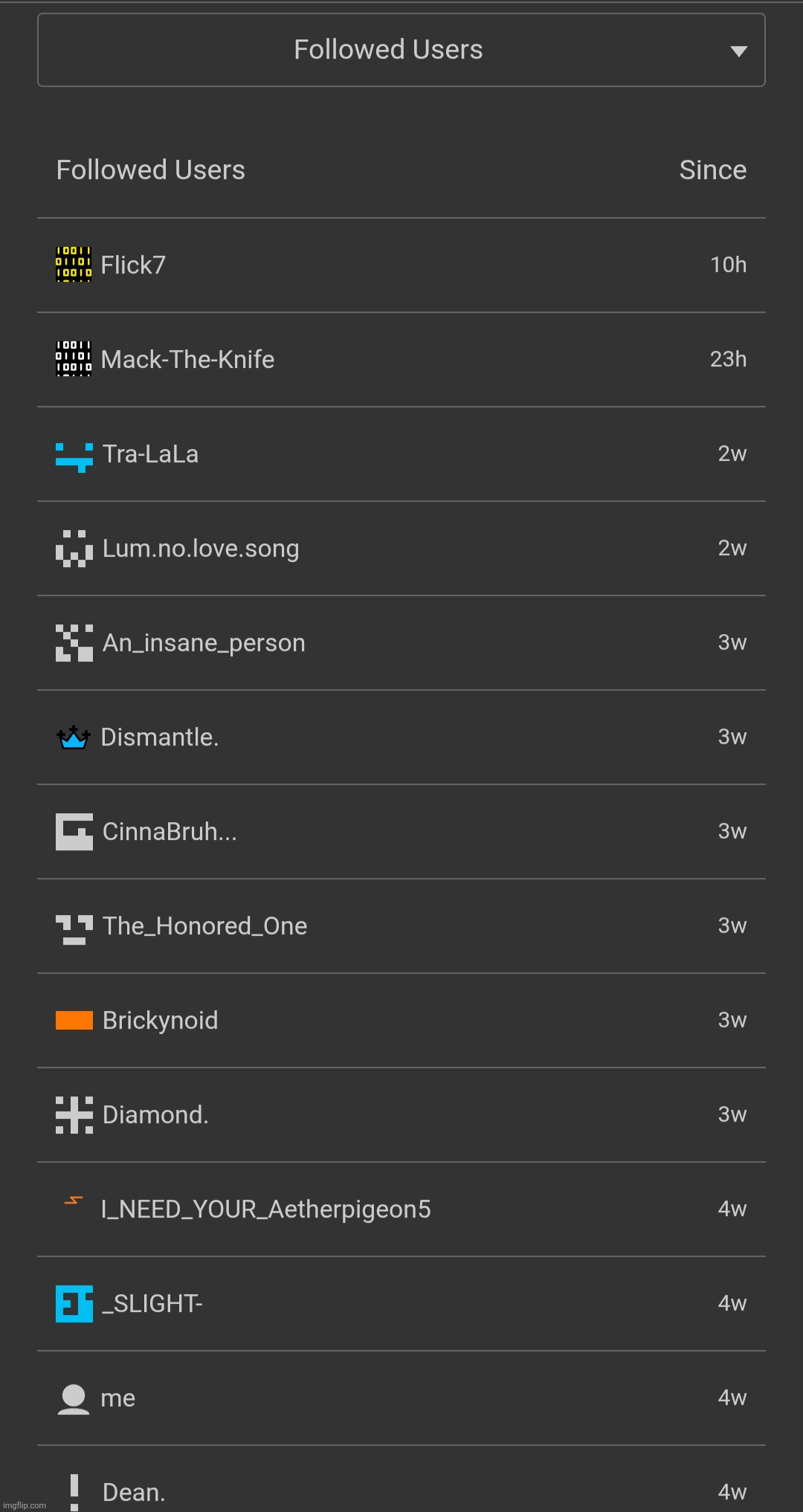Open CinnaBruh... user profile link
Screen dimensions: 803x1512
pyautogui.click(x=170, y=832)
